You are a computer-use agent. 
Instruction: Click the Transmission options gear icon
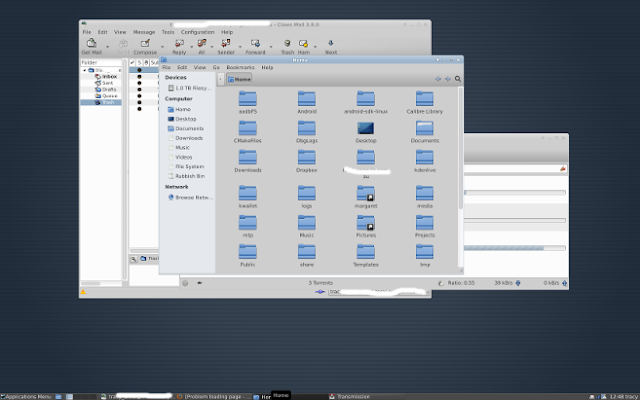coord(185,283)
